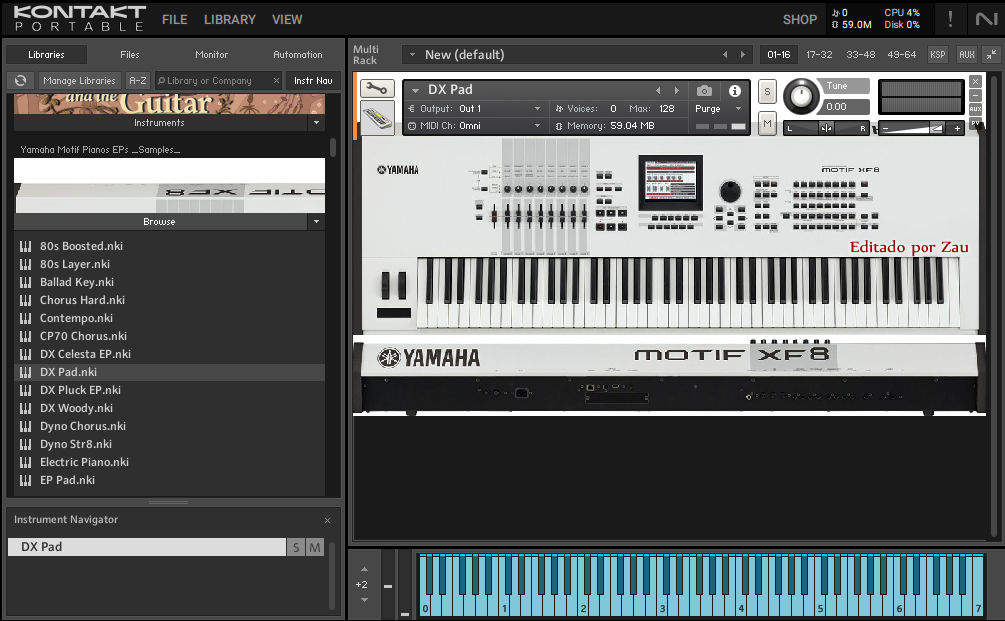Switch to the Monitor tab
The image size is (1005, 621).
(x=212, y=54)
